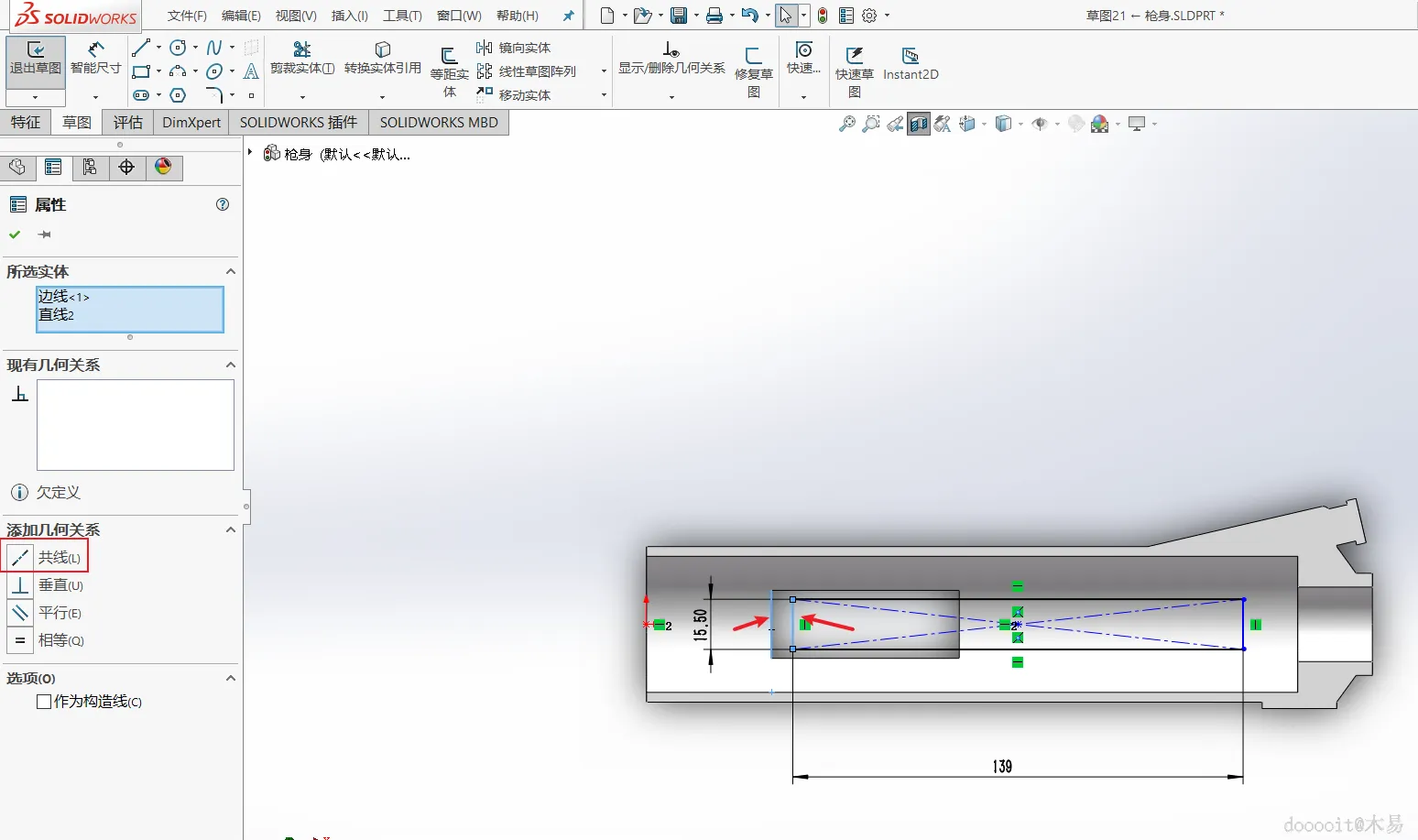Click the green checkmark to accept properties
The height and width of the screenshot is (840, 1418).
click(15, 235)
